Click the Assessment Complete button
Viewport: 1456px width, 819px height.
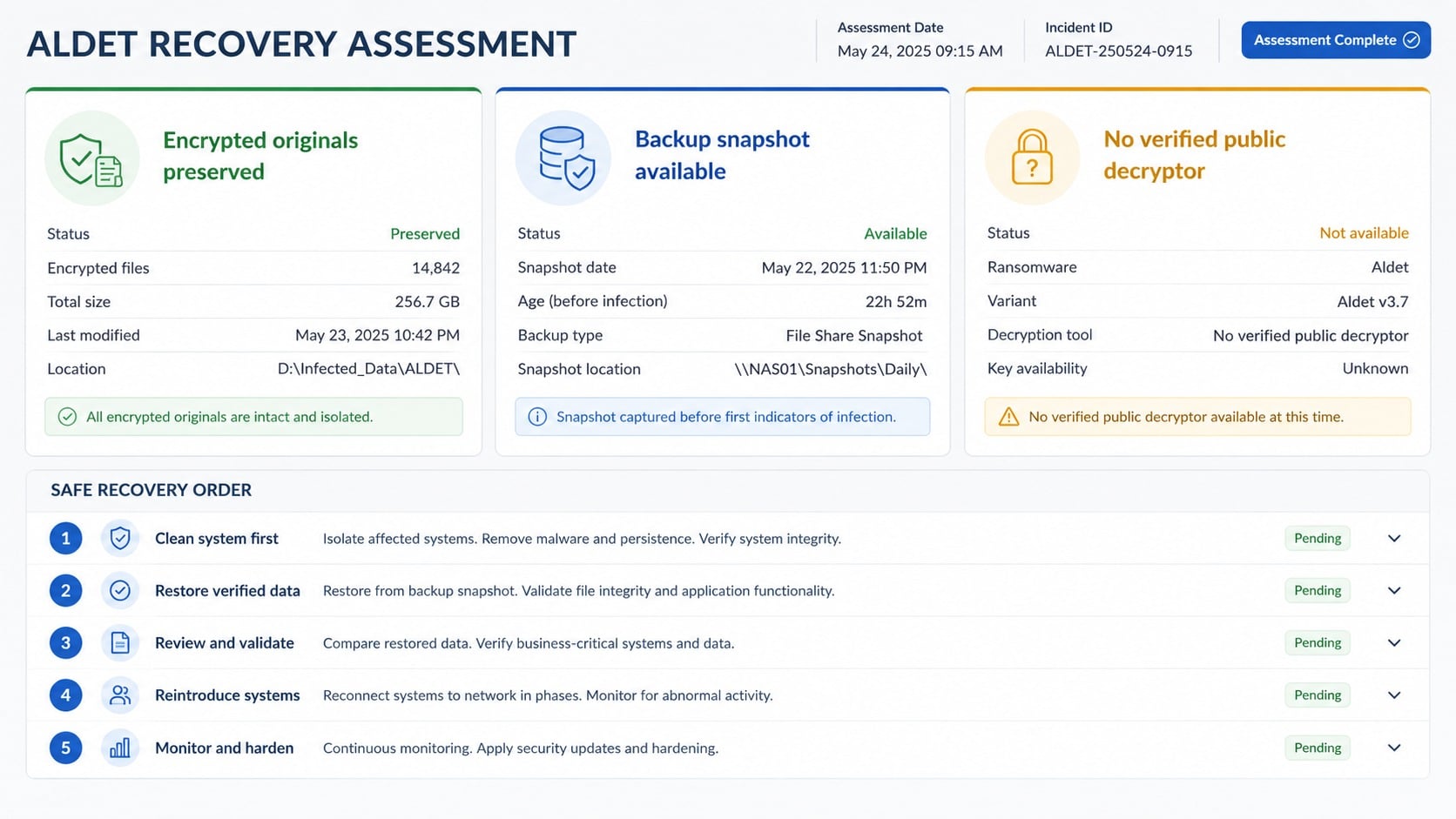click(x=1336, y=40)
